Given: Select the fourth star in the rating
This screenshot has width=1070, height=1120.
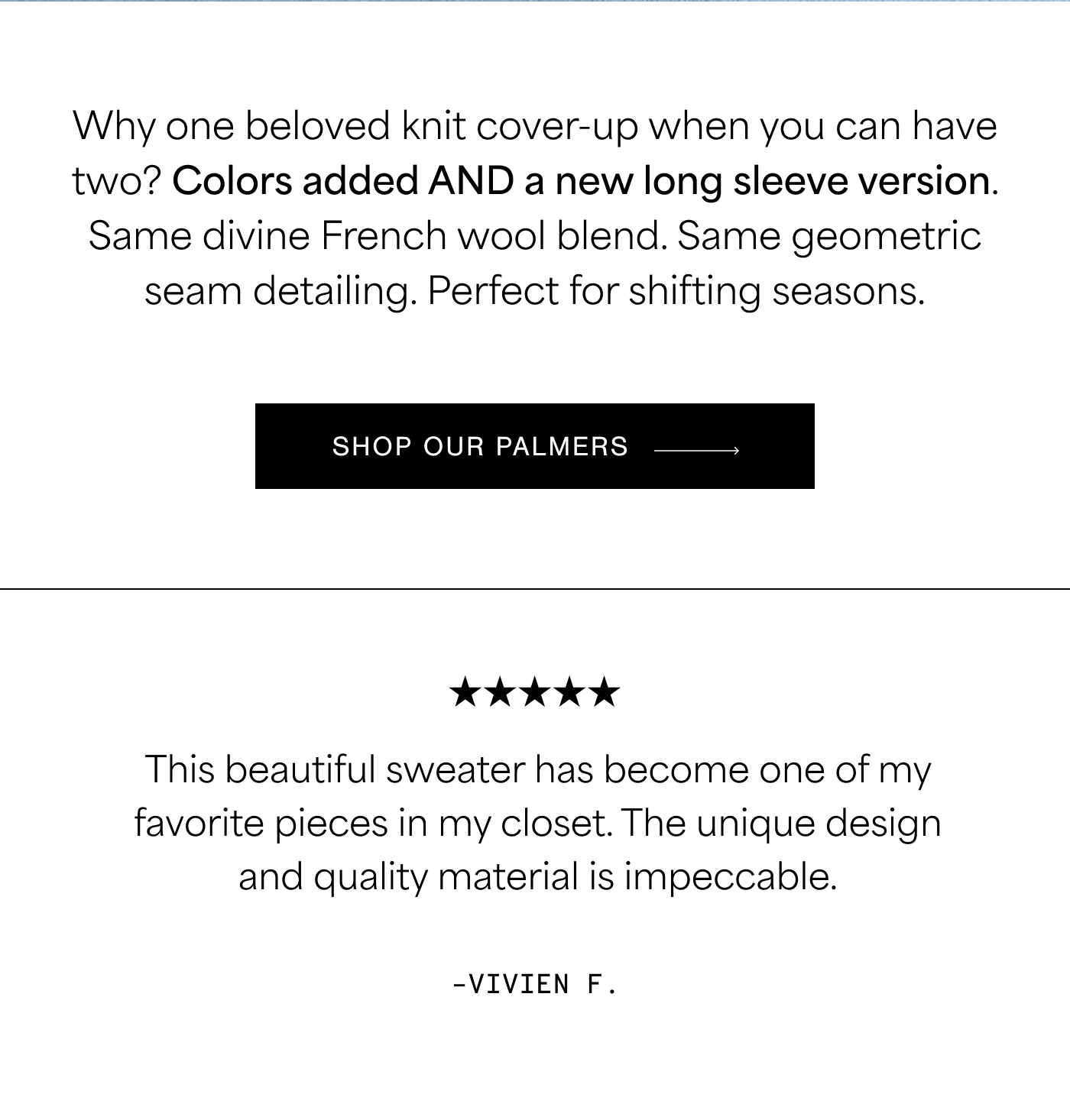Looking at the screenshot, I should click(x=570, y=692).
